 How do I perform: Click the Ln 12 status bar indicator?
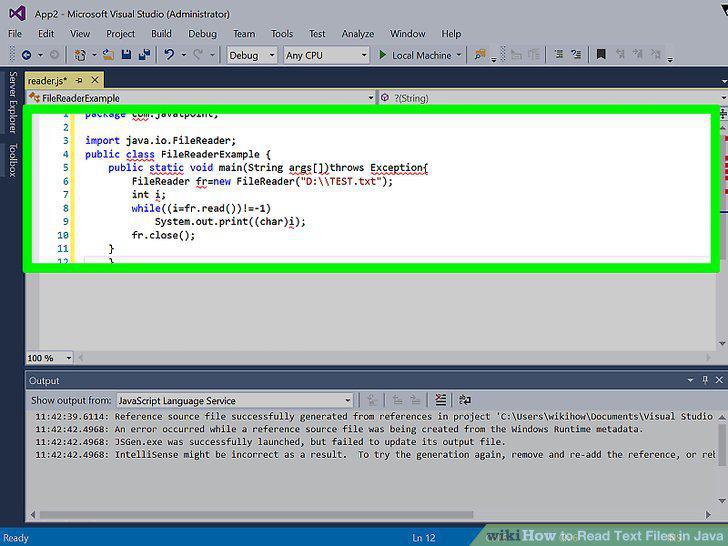pyautogui.click(x=424, y=538)
